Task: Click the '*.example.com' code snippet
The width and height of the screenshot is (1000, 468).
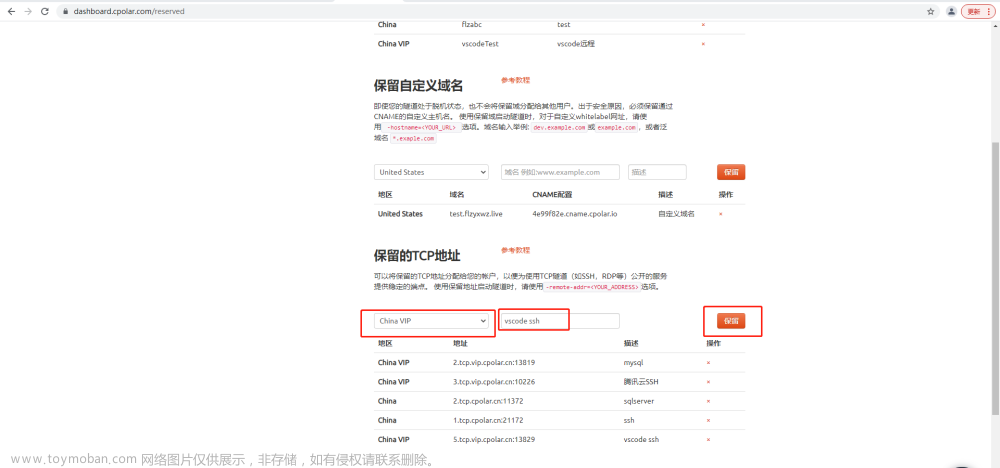Action: pyautogui.click(x=413, y=138)
